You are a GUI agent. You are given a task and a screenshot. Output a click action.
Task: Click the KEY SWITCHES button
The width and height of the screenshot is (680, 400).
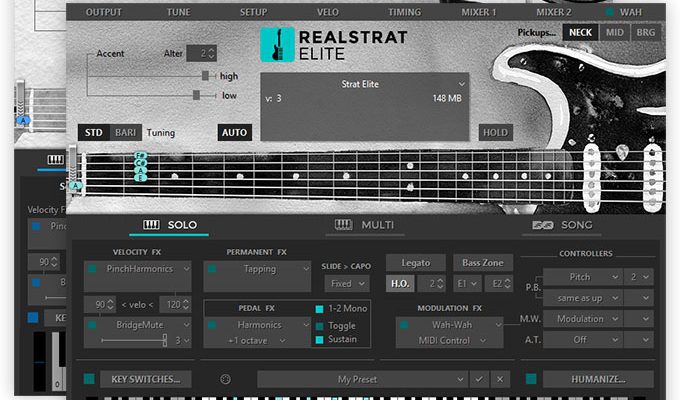point(145,380)
